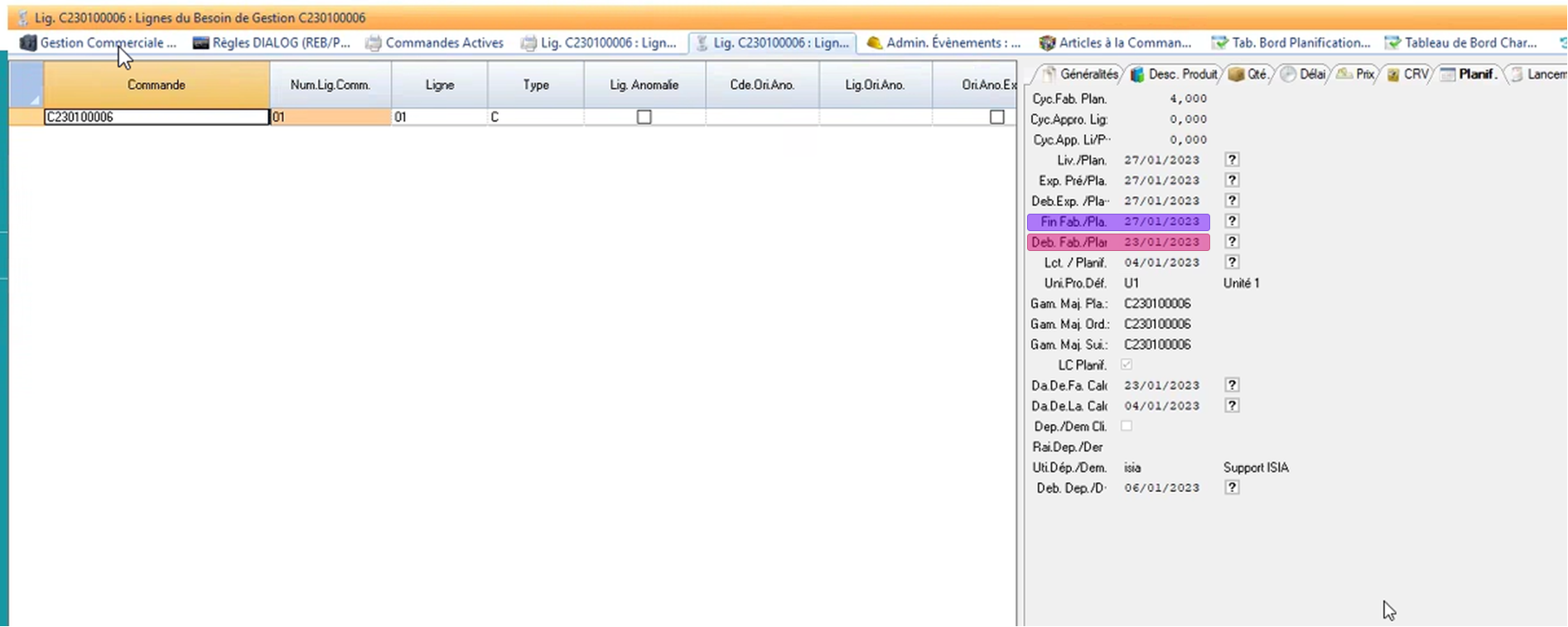1568x627 pixels.
Task: Click the question mark beside Fin Fab./Pla.
Action: pos(1232,221)
